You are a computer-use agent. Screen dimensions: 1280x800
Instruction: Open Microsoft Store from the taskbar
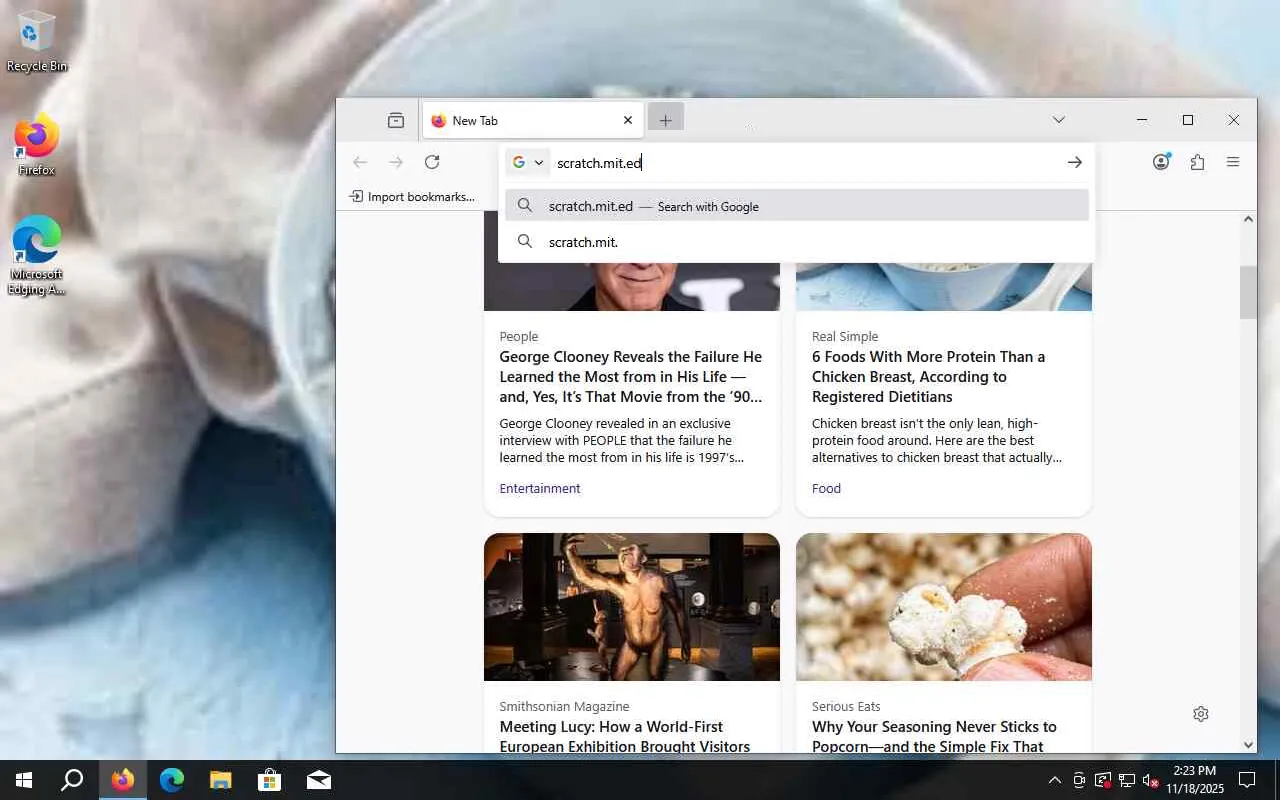click(x=270, y=780)
